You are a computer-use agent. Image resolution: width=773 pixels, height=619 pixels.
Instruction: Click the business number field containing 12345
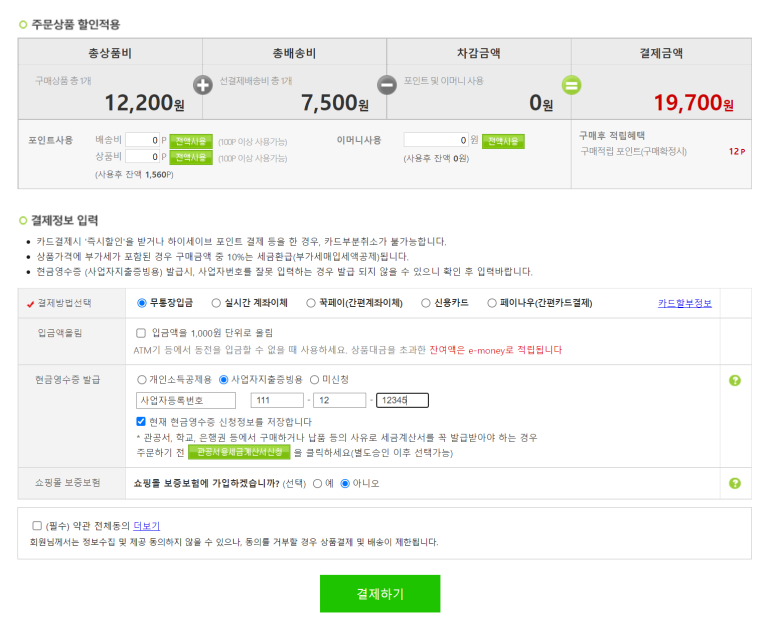pyautogui.click(x=402, y=400)
